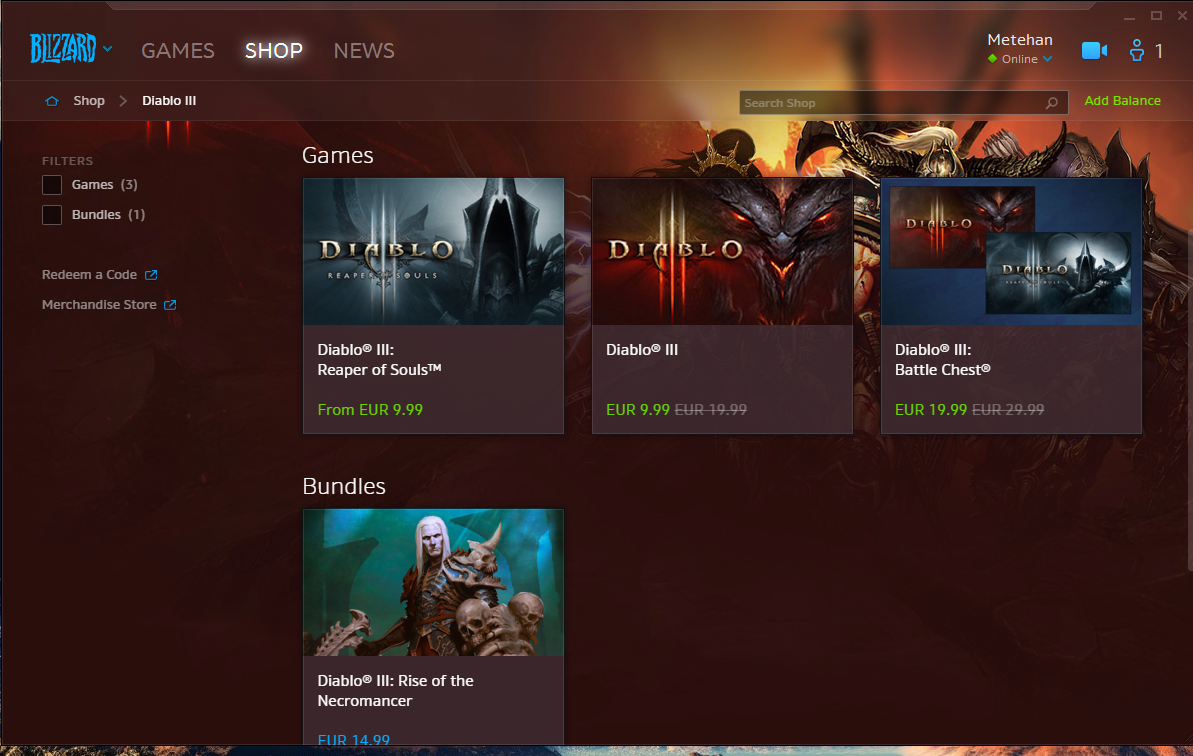Viewport: 1193px width, 756px height.
Task: Open the Redeem a Code link
Action: [89, 275]
